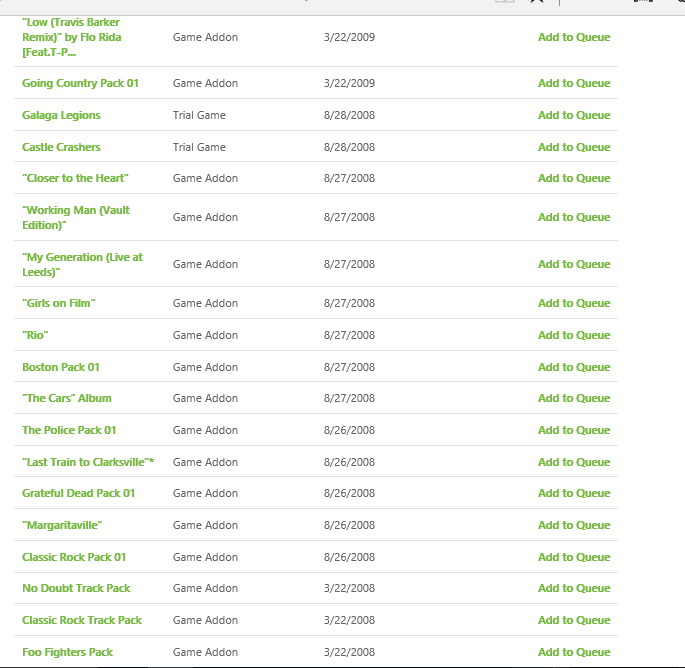Add Boston Pack 01 to queue
685x668 pixels.
[574, 367]
